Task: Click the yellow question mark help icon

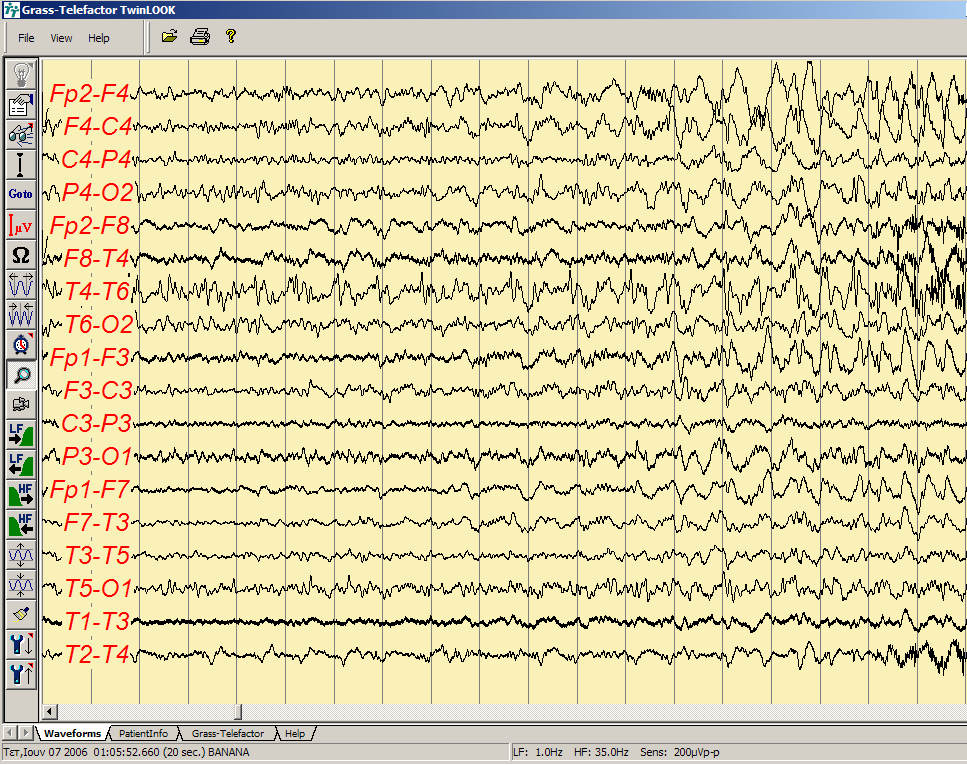Action: [x=231, y=36]
